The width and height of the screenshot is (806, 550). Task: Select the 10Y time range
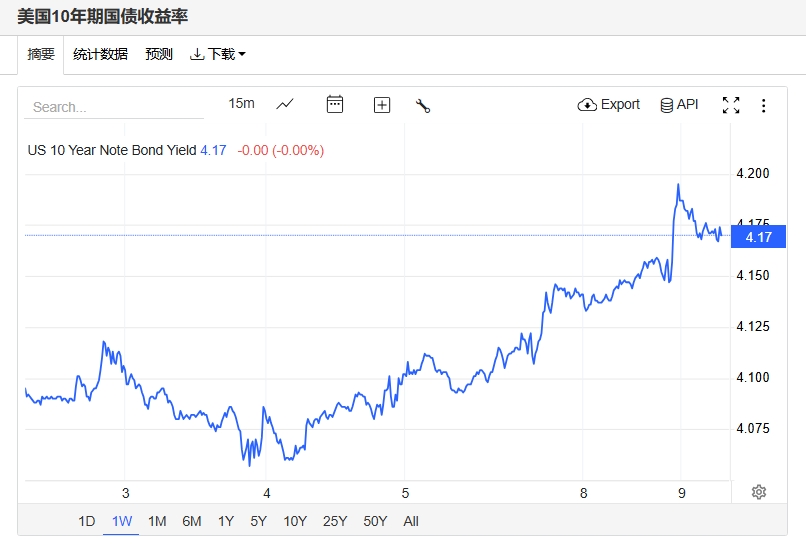pyautogui.click(x=295, y=521)
